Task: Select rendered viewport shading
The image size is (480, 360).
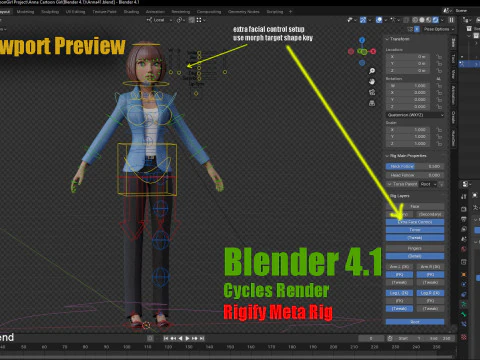Action: (x=435, y=20)
